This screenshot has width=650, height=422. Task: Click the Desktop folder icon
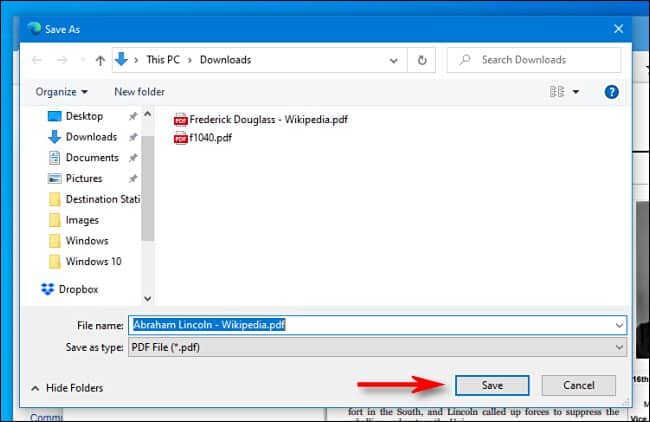tap(54, 116)
